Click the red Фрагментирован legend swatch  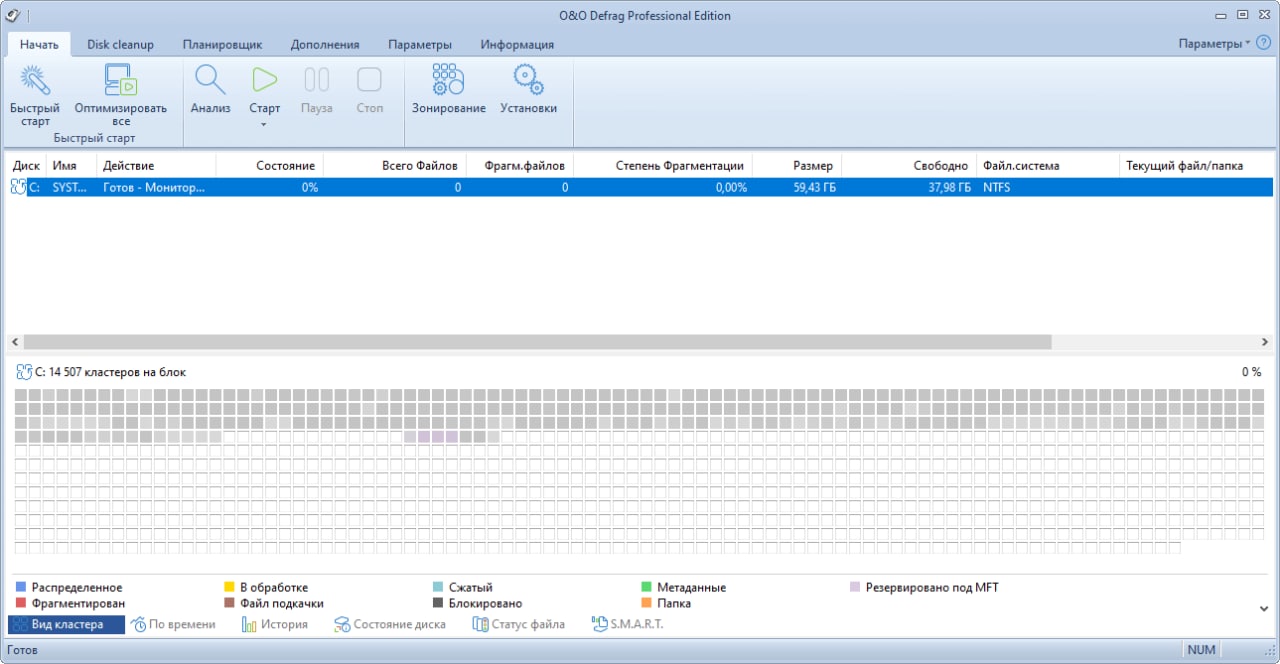[21, 604]
